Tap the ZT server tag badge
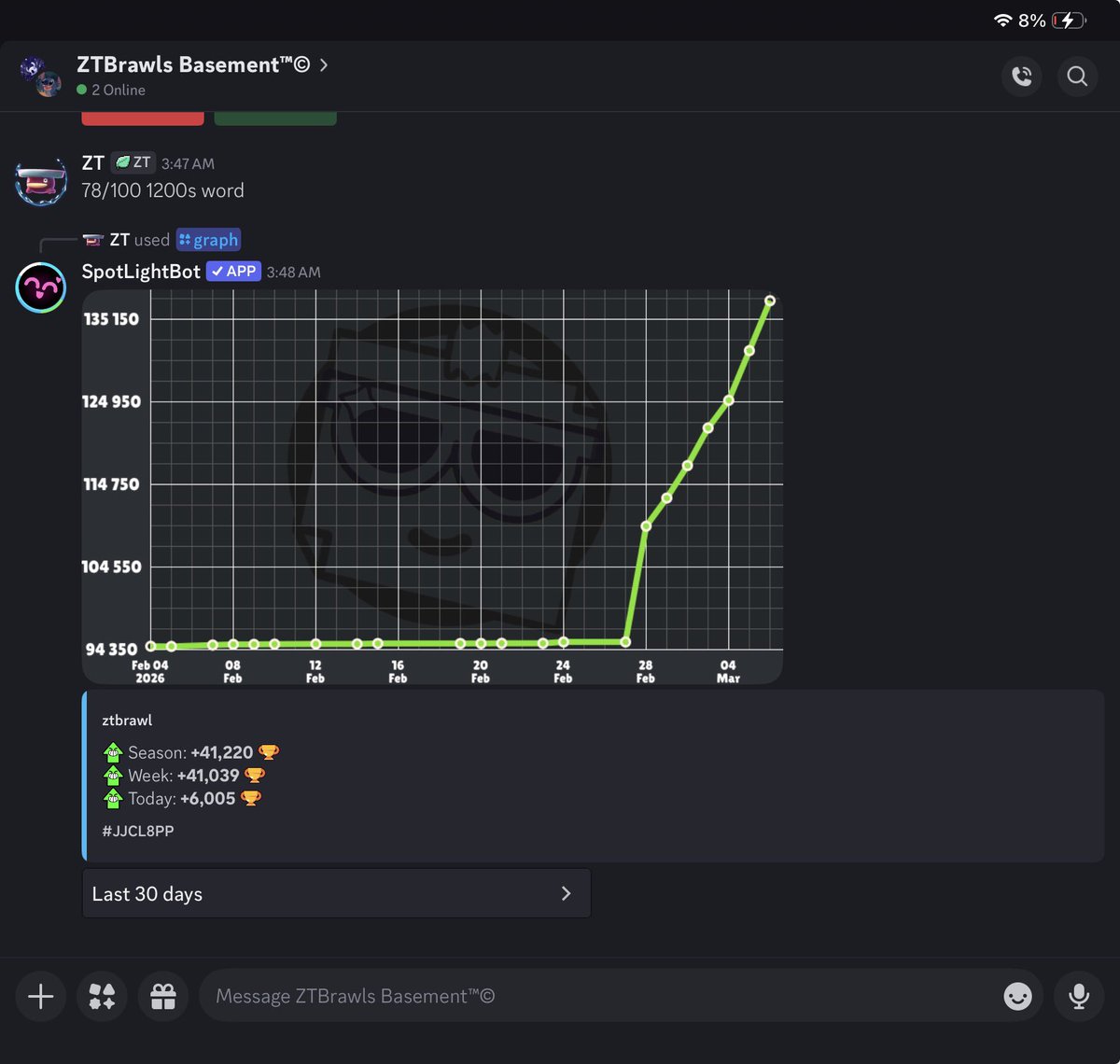The width and height of the screenshot is (1120, 1064). point(133,162)
